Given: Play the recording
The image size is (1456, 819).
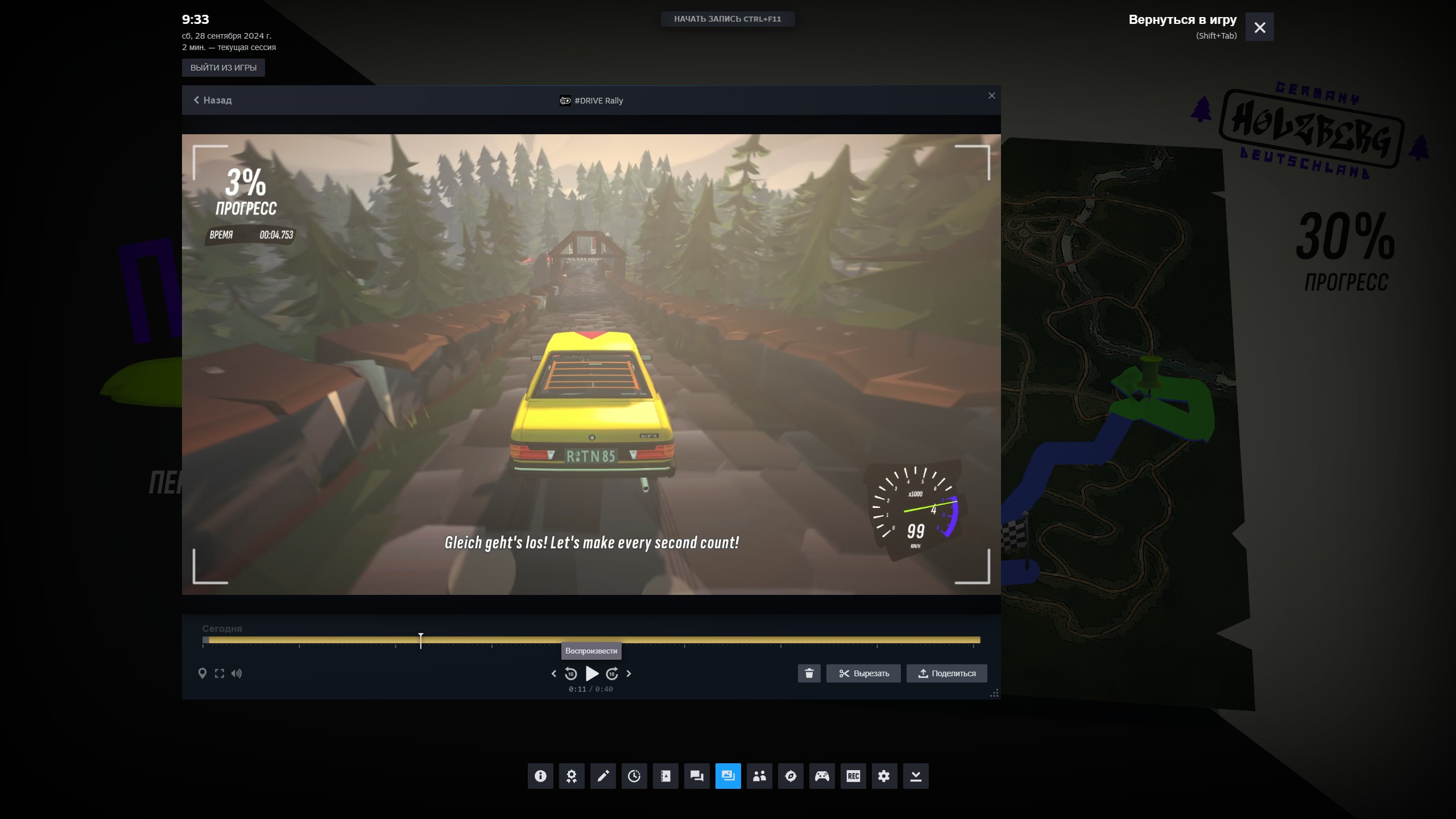Looking at the screenshot, I should click(x=592, y=673).
